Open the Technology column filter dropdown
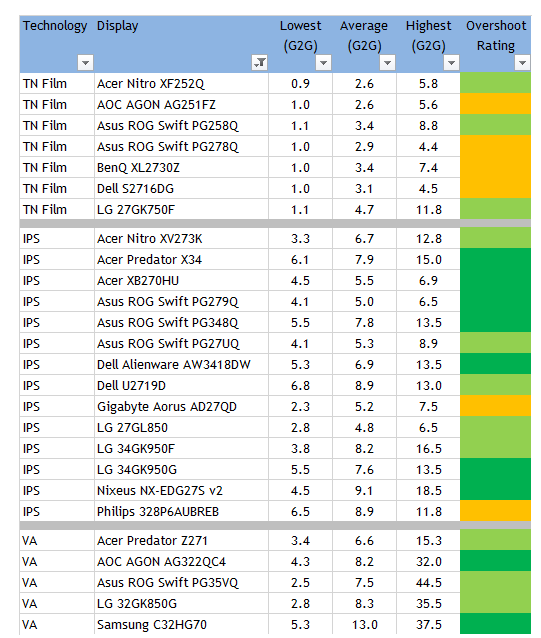 click(85, 63)
